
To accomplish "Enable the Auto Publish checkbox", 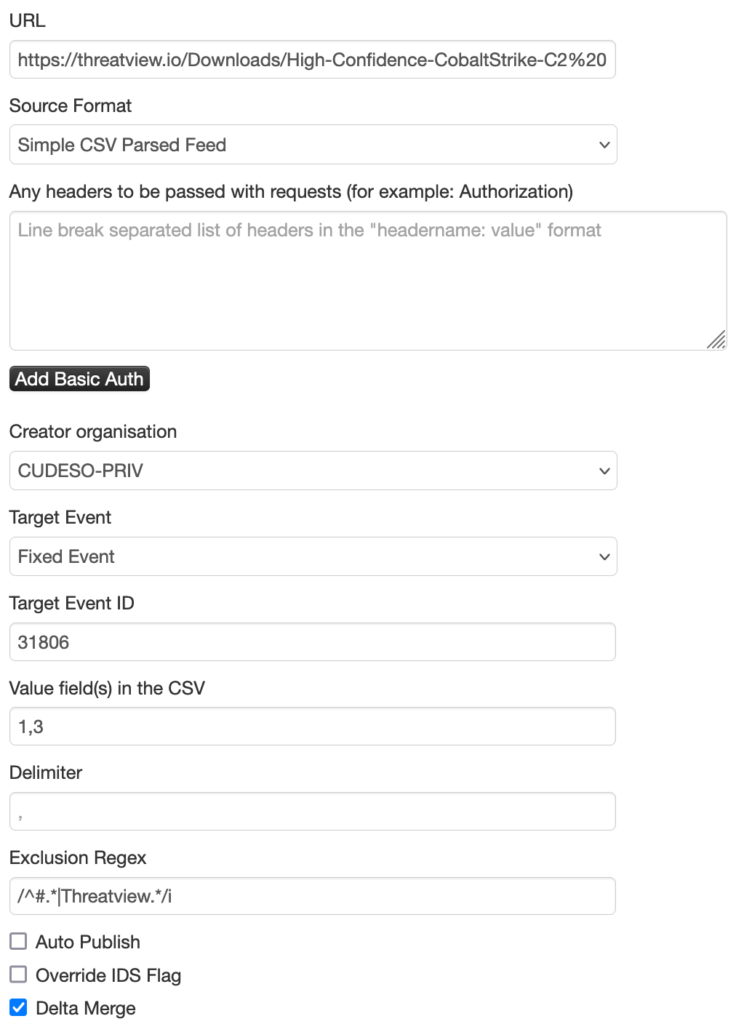I will tap(17, 941).
